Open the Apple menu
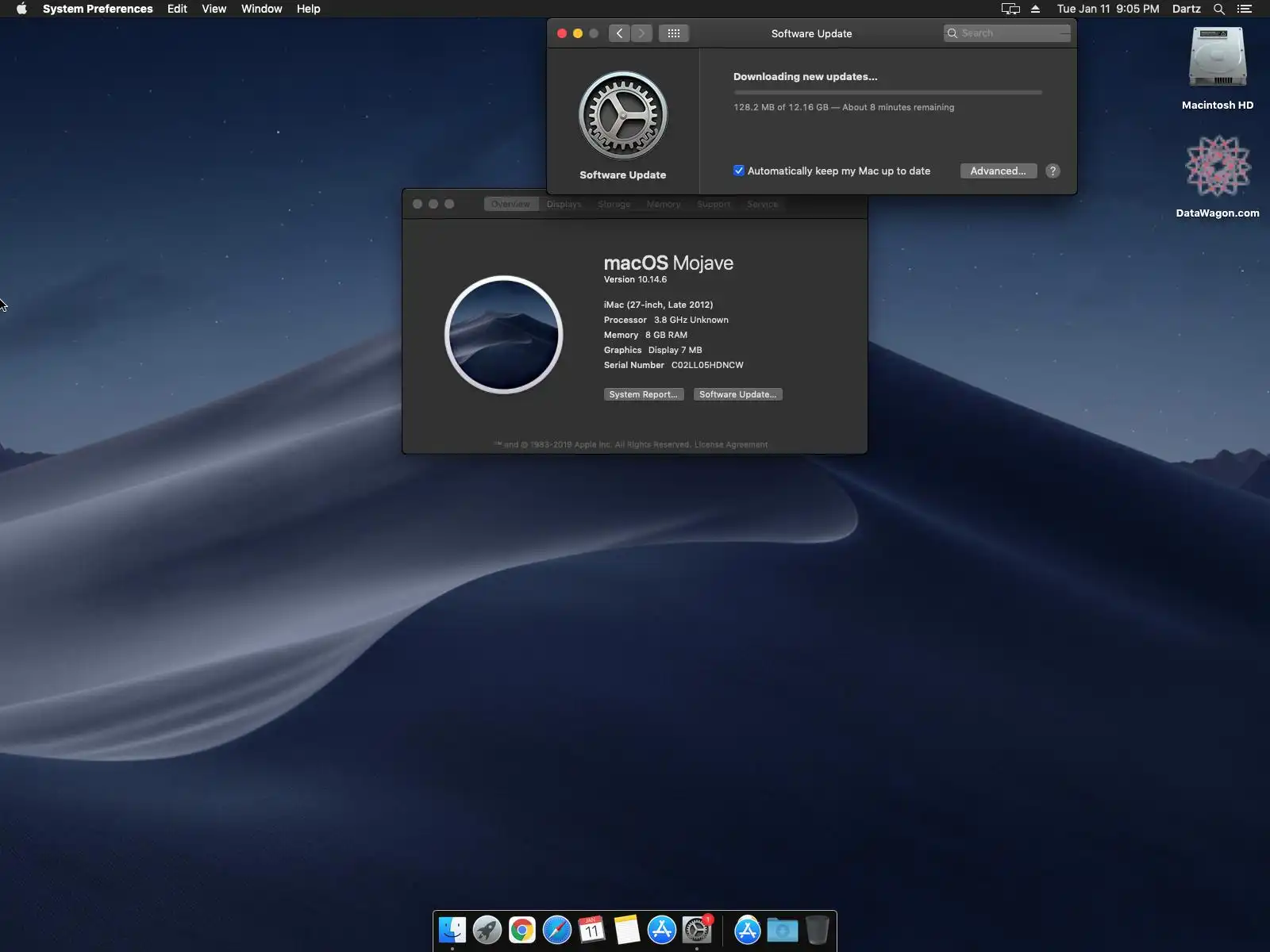This screenshot has height=952, width=1270. [21, 9]
